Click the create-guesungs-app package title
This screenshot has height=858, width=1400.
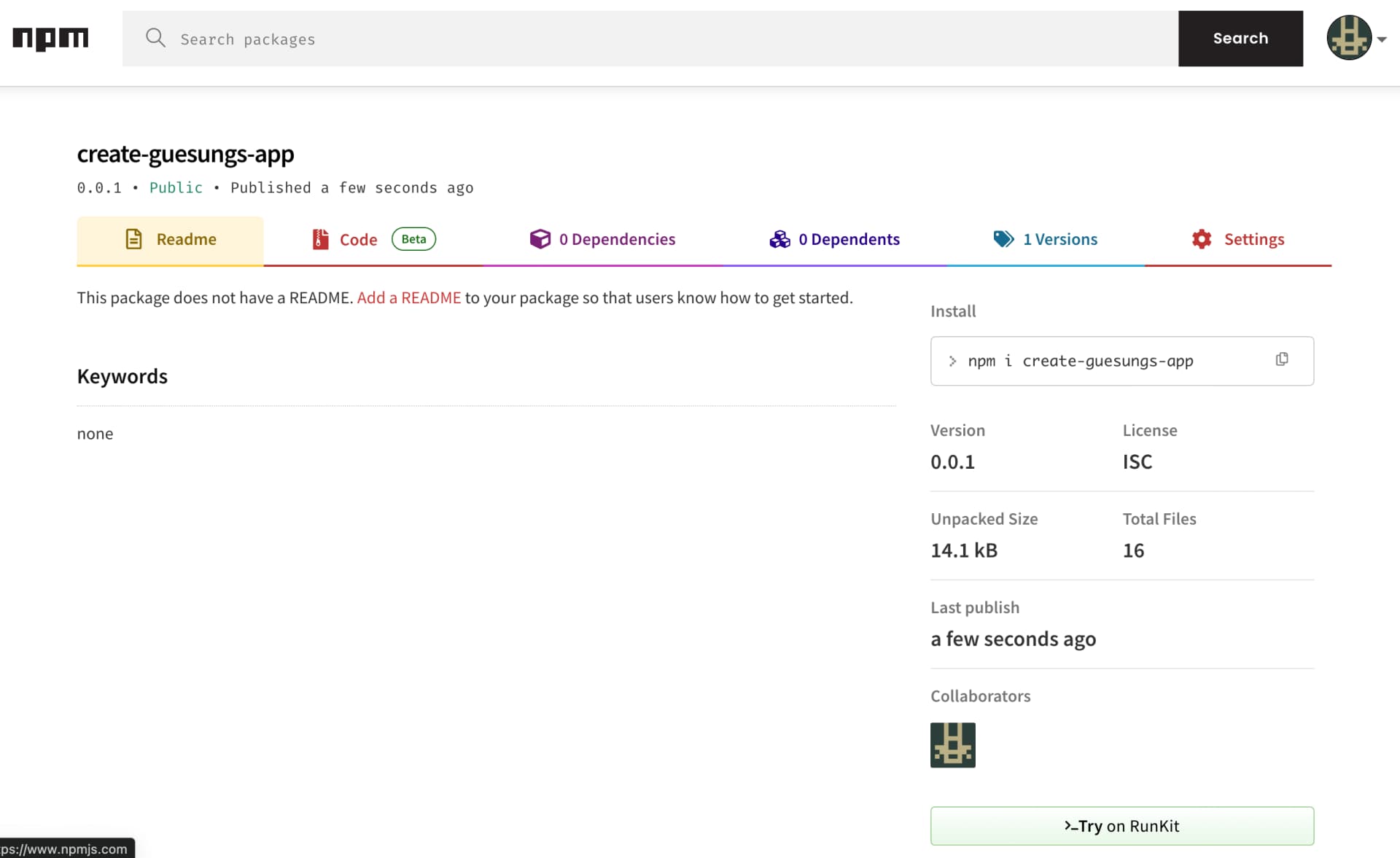(185, 155)
